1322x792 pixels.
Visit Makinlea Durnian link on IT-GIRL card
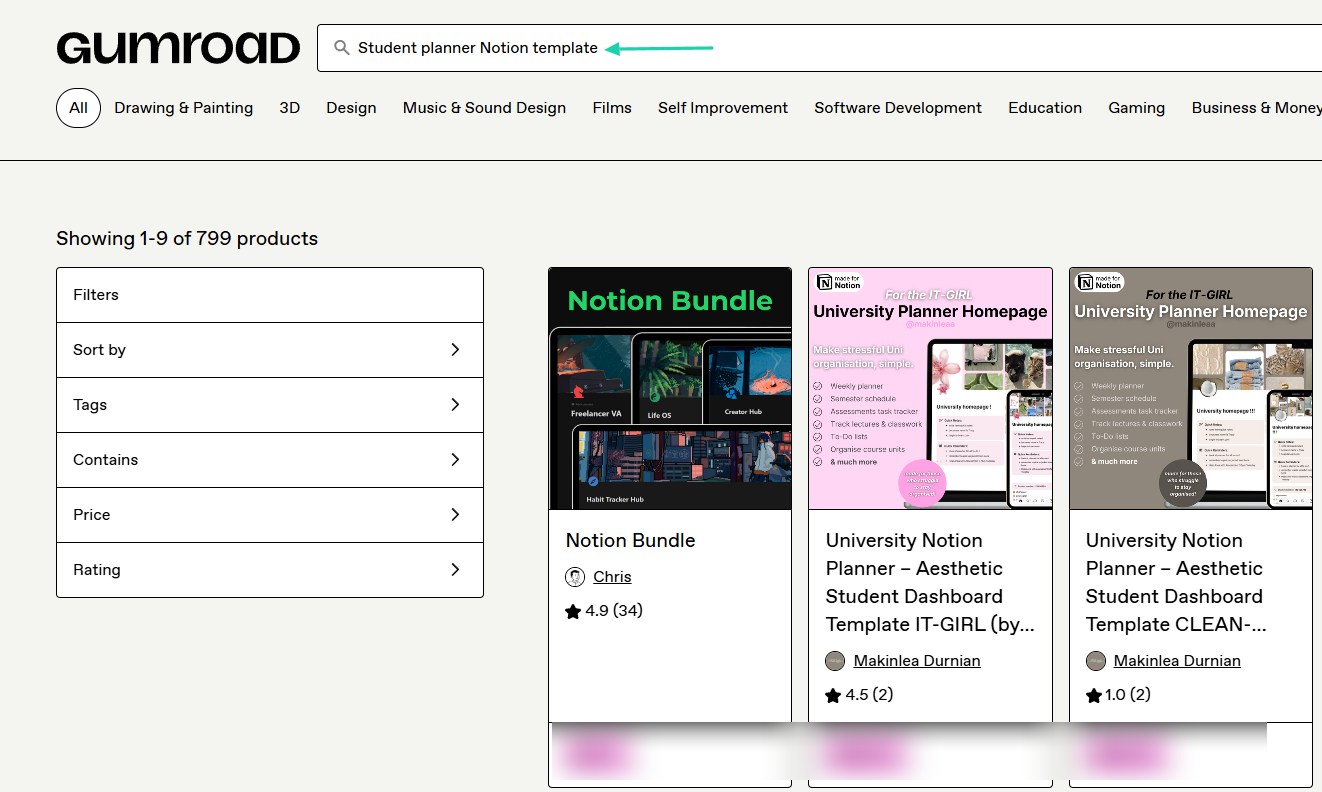(917, 661)
